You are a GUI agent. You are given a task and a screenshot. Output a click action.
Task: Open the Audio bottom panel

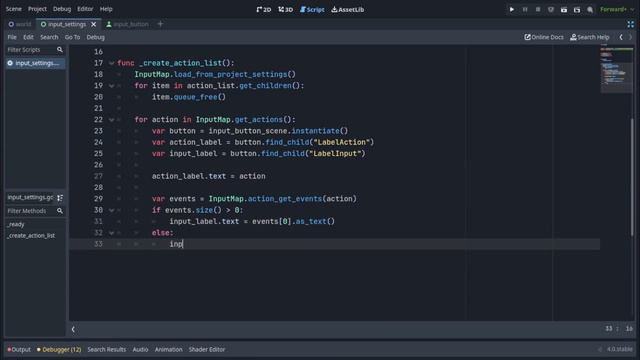tap(140, 349)
